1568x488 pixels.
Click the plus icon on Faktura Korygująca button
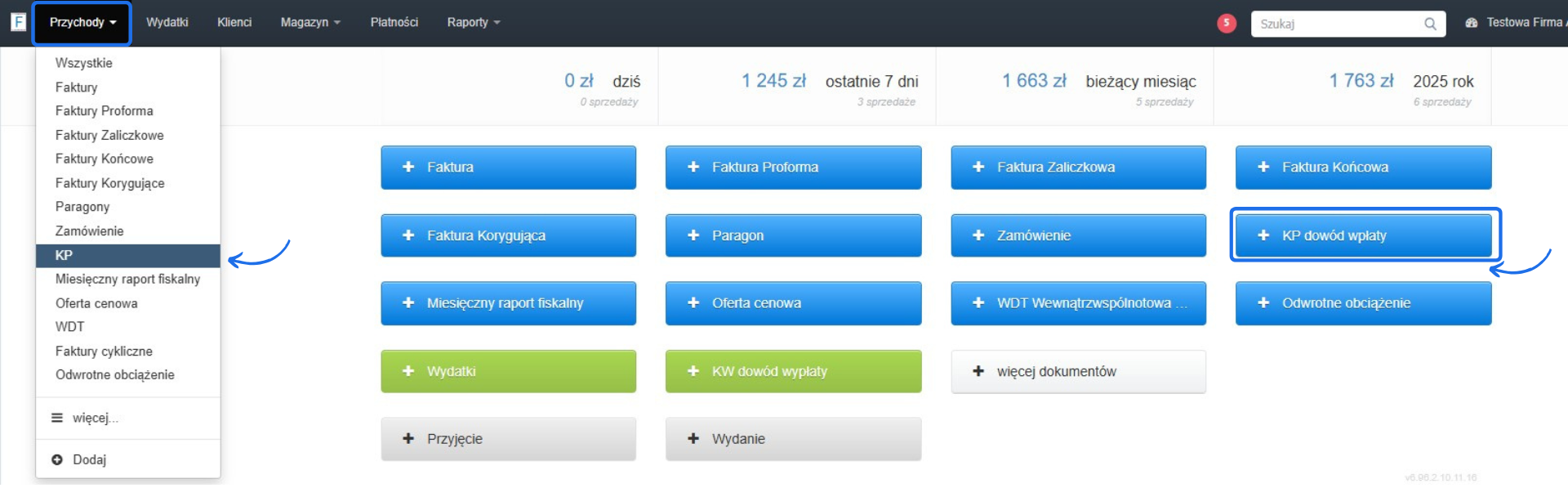coord(408,235)
